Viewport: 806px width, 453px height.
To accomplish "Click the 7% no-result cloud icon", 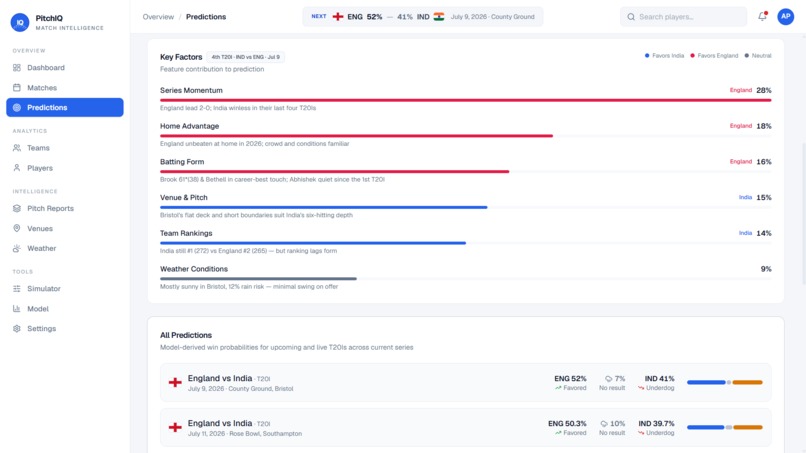I will click(609, 379).
